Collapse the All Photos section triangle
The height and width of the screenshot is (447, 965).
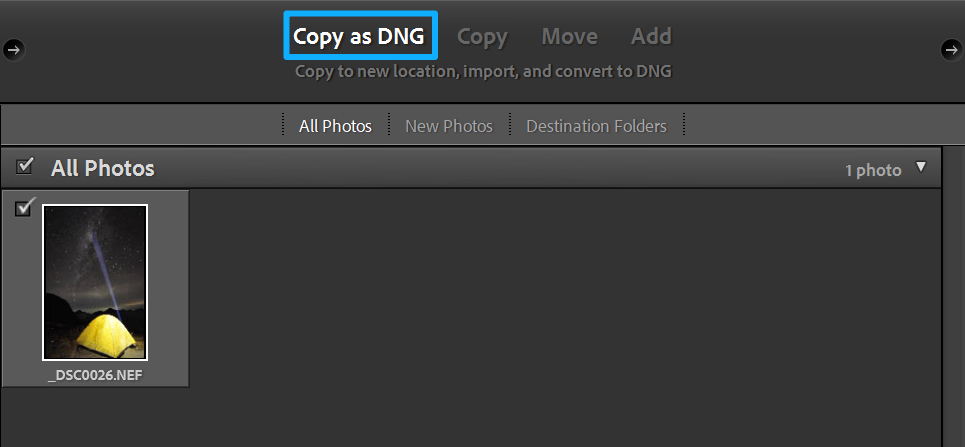pos(921,166)
